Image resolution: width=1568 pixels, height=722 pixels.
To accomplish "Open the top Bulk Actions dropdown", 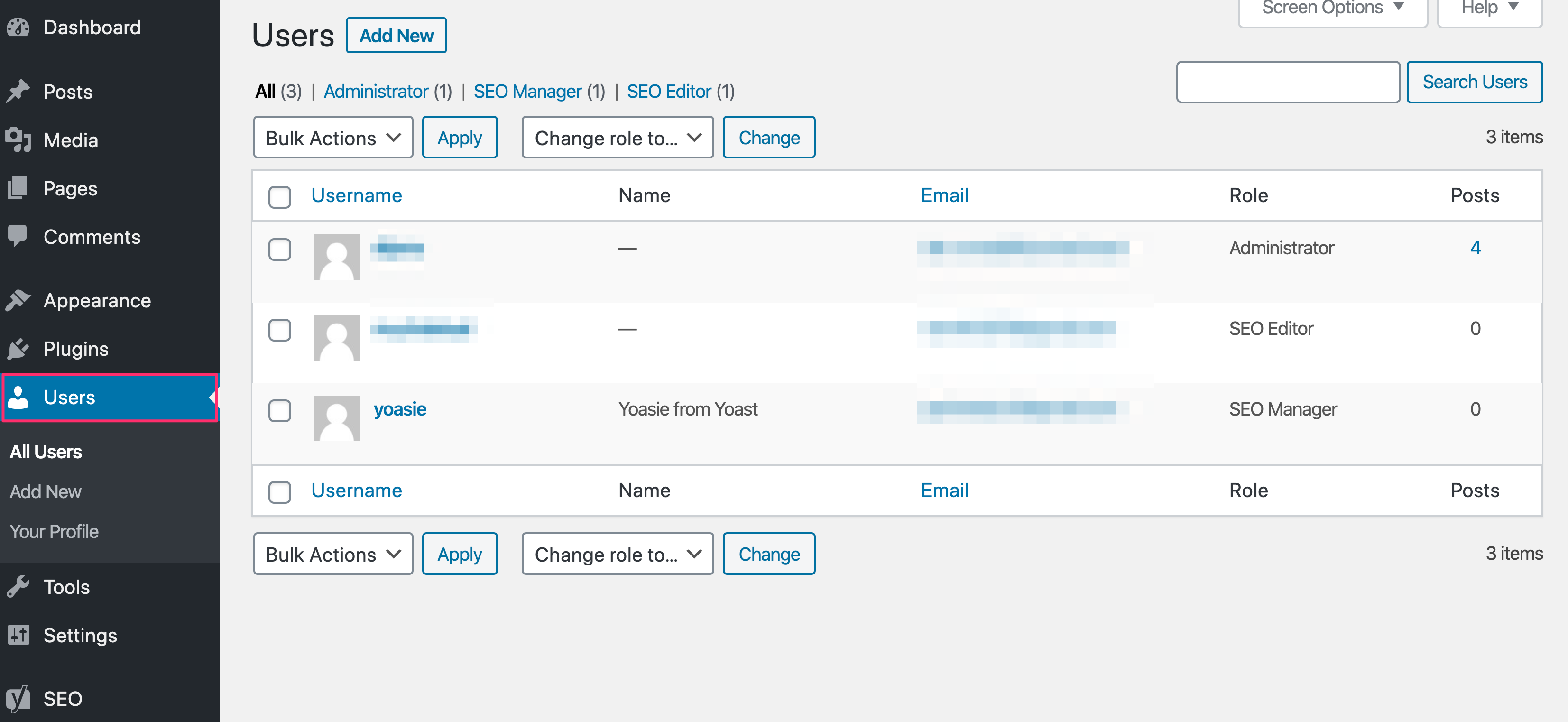I will tap(333, 138).
